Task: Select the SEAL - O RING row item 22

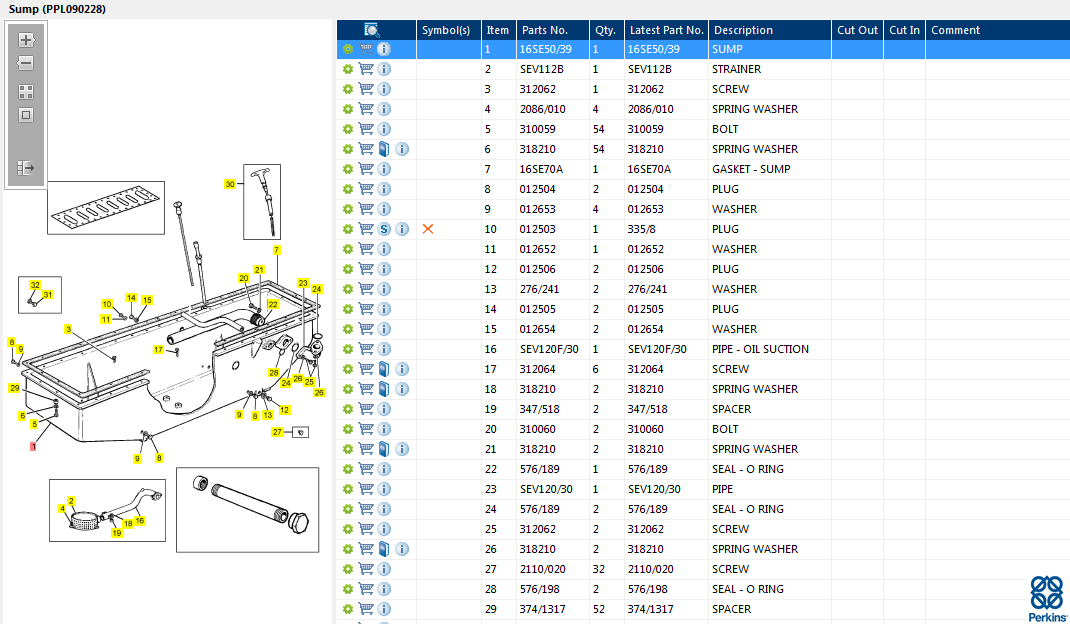Action: click(747, 469)
